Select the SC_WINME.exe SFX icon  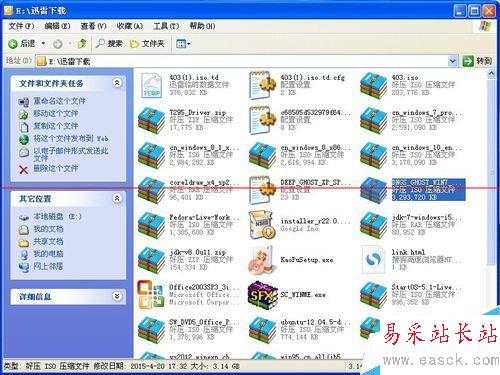263,295
